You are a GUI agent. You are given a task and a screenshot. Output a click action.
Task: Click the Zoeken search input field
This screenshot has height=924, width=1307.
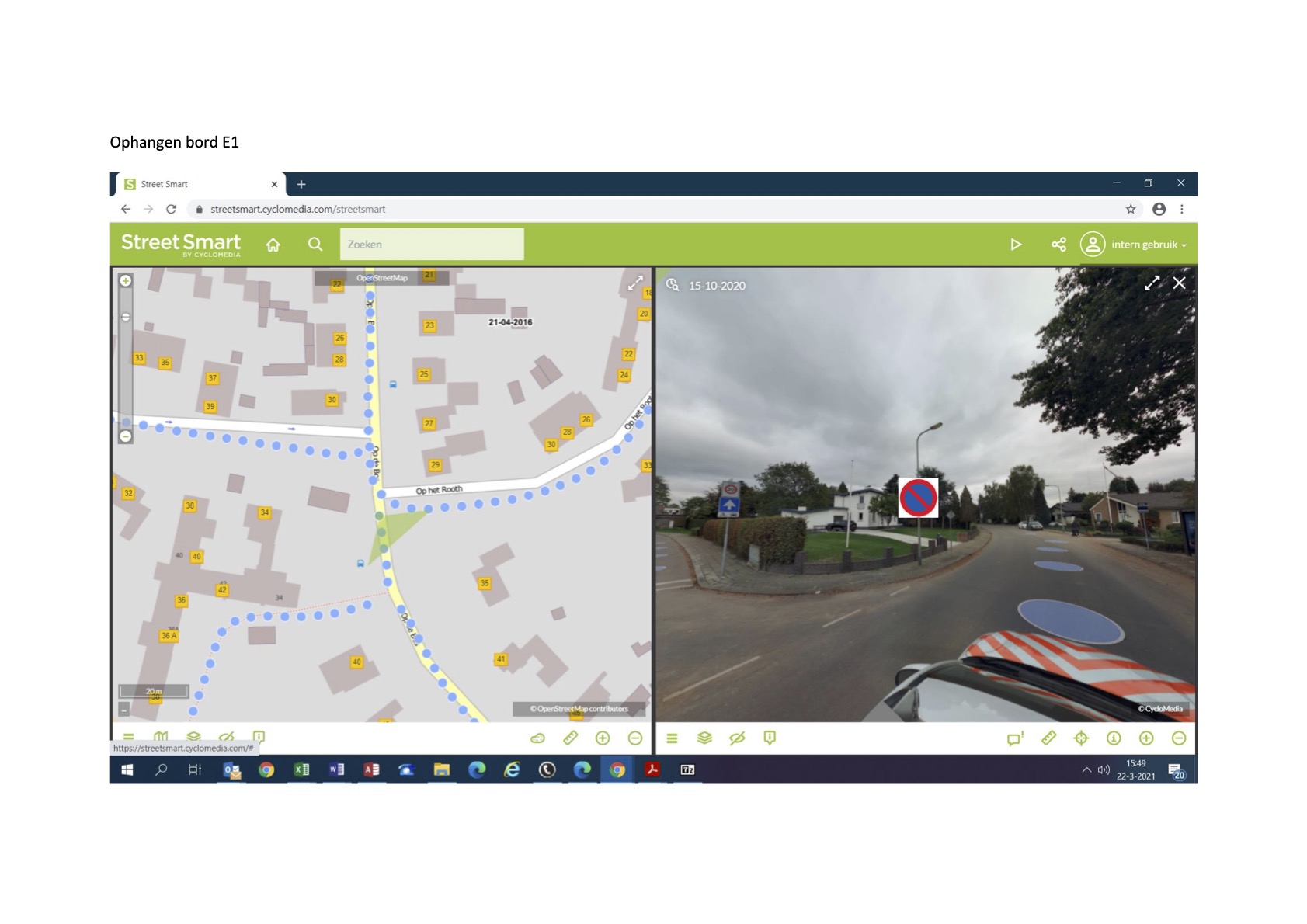[x=431, y=245]
